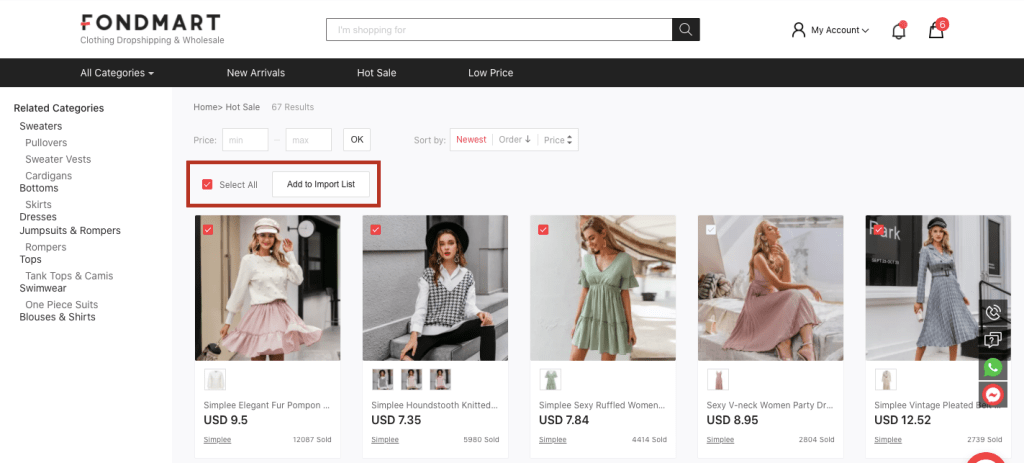Go to Home breadcrumb link

click(206, 107)
